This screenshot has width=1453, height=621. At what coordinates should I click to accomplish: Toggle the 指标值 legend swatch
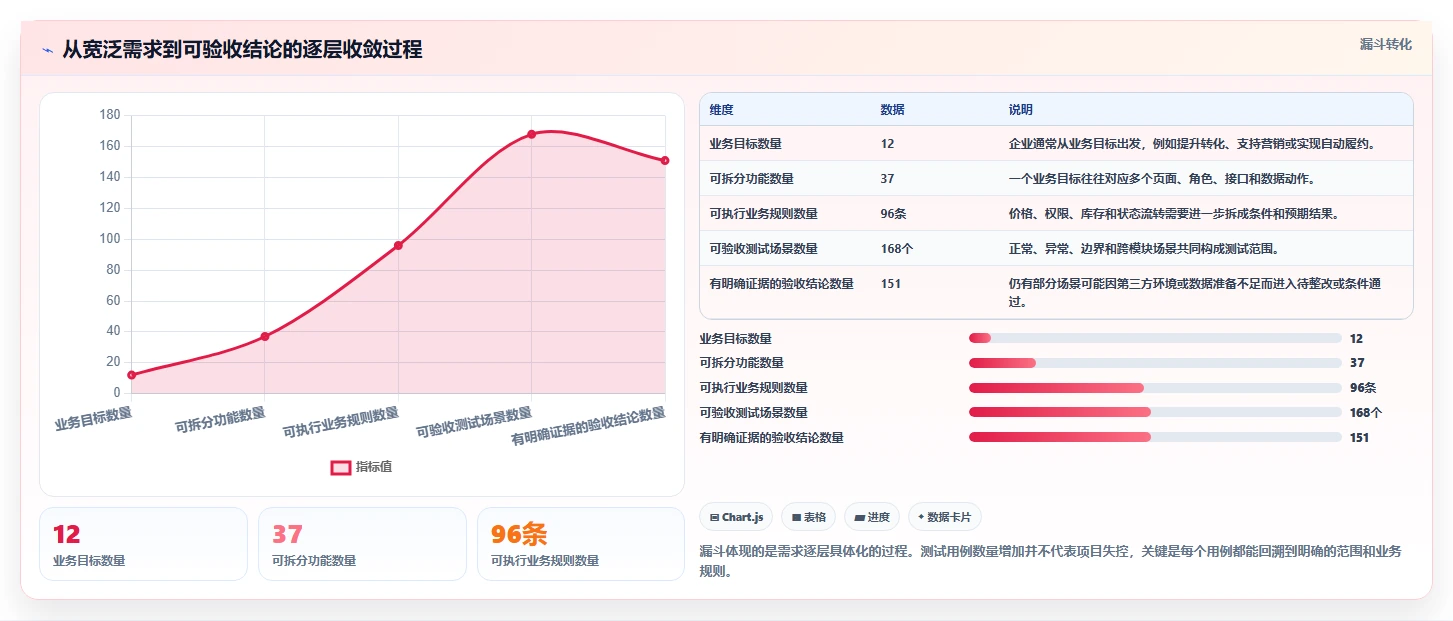[x=341, y=467]
